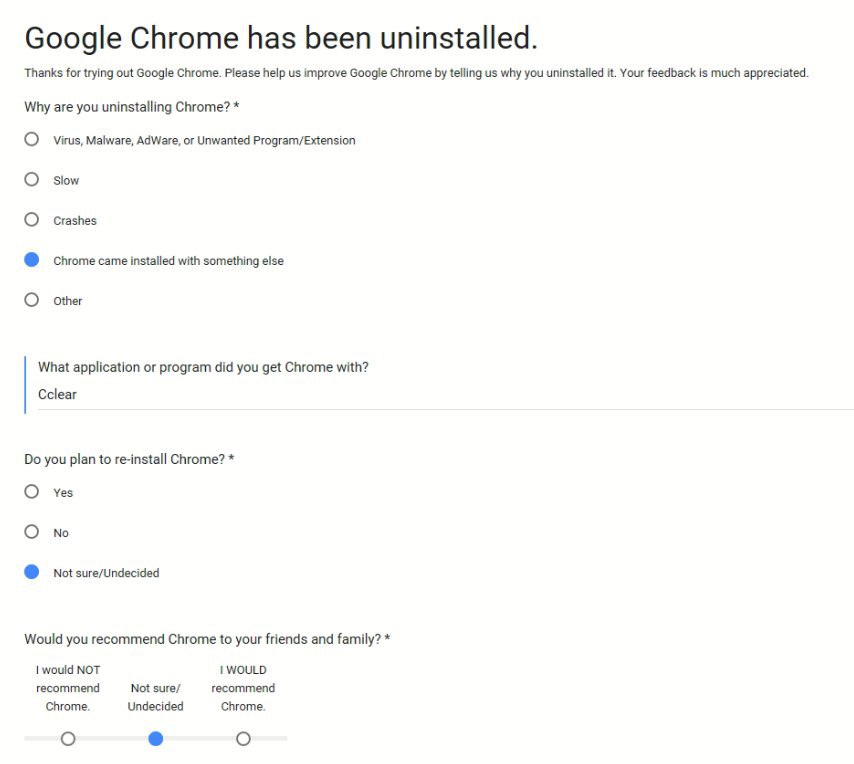Choose "Slow" as the uninstall reason
The image size is (854, 764).
pos(32,180)
